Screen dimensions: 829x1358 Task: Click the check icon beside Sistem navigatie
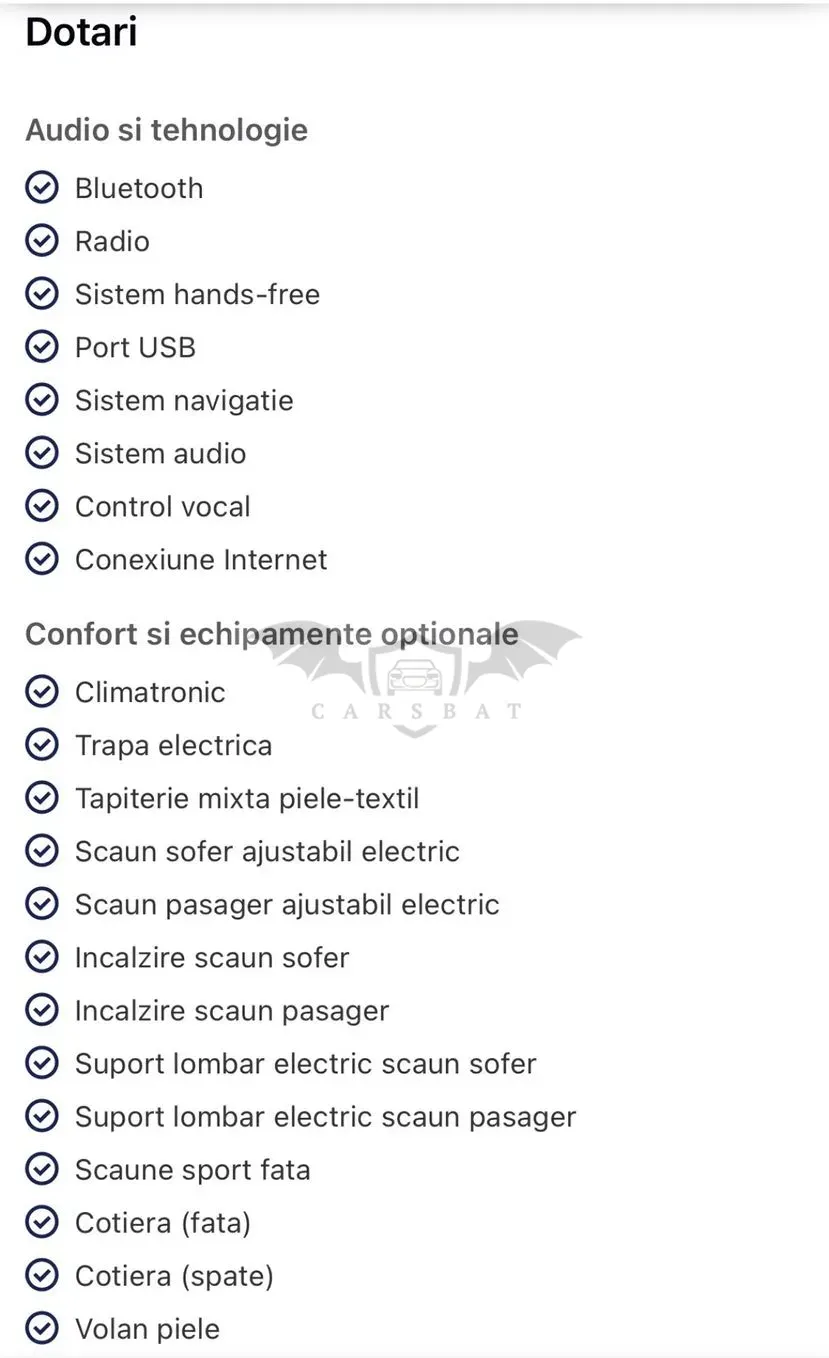click(42, 400)
